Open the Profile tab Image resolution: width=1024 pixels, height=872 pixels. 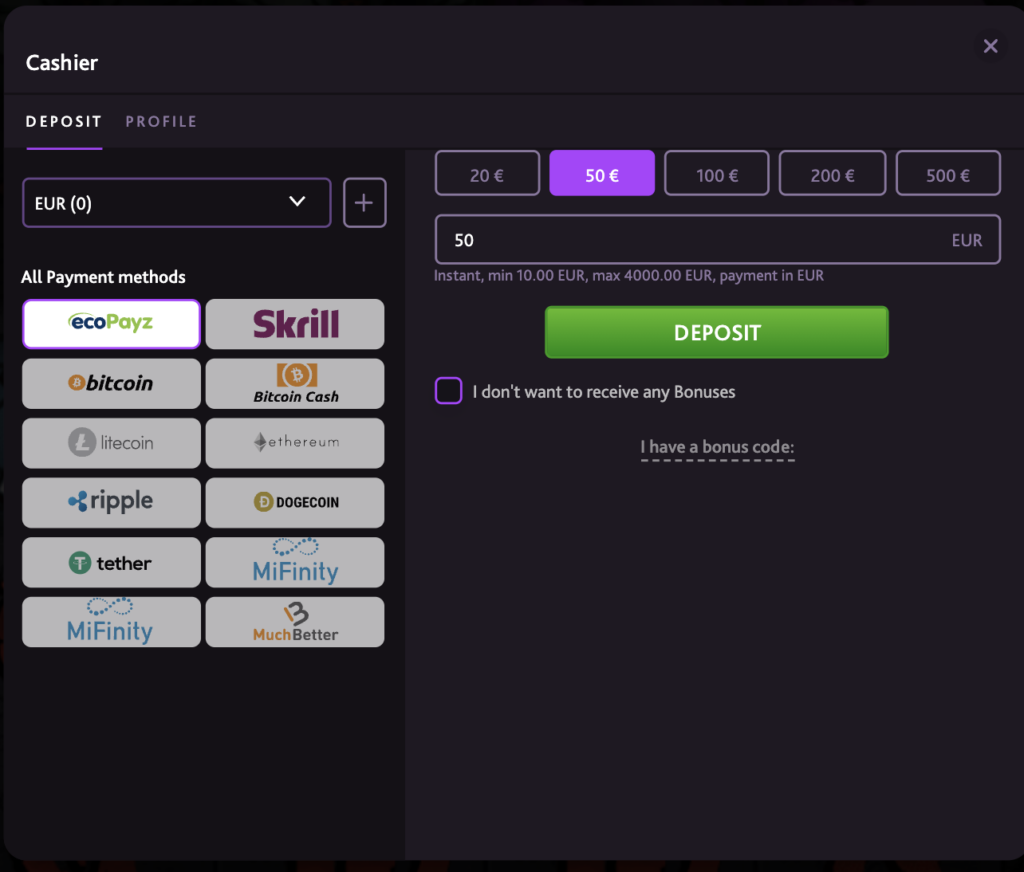(x=161, y=121)
